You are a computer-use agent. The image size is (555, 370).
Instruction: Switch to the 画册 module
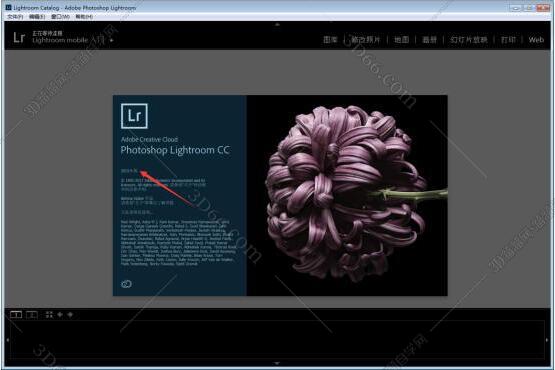[x=429, y=40]
